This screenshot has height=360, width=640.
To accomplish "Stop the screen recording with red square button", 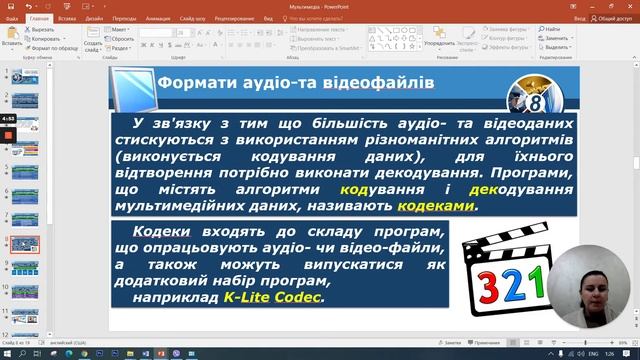I will tap(8, 135).
